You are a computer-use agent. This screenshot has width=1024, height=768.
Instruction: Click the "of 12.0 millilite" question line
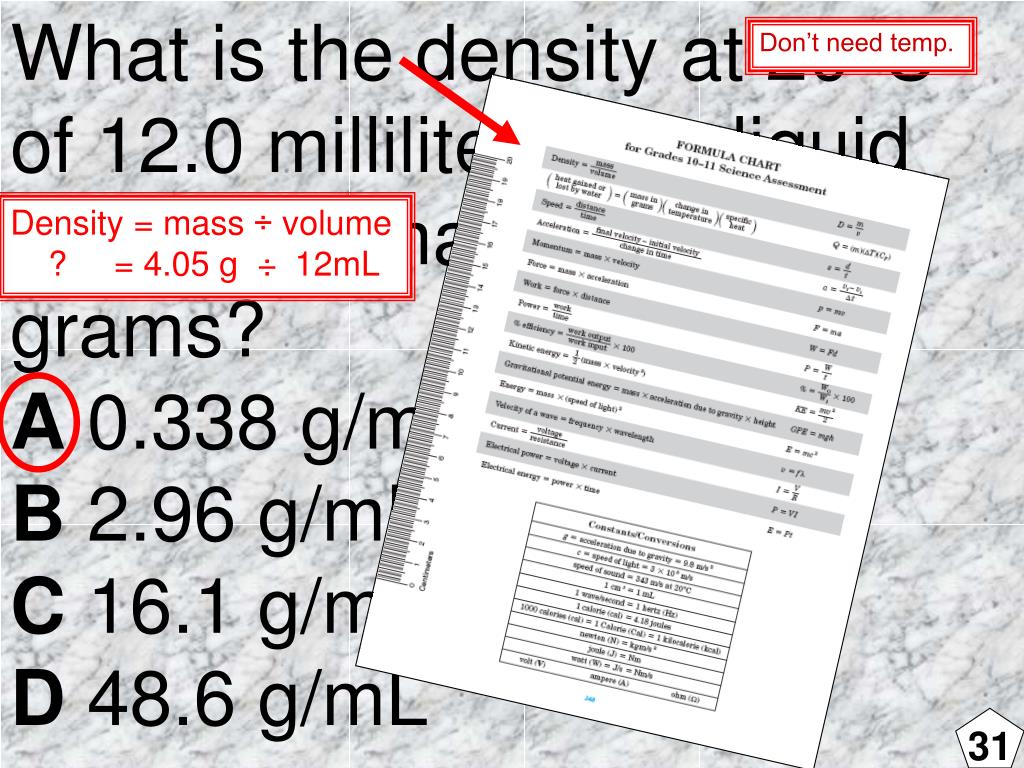click(x=245, y=145)
